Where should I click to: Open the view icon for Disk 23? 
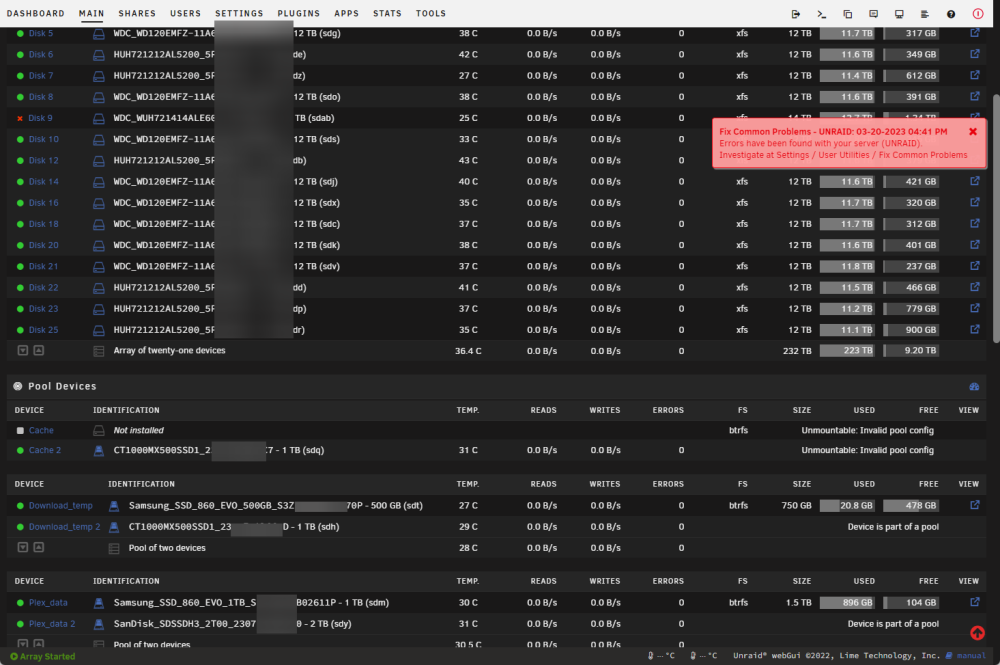[x=974, y=308]
